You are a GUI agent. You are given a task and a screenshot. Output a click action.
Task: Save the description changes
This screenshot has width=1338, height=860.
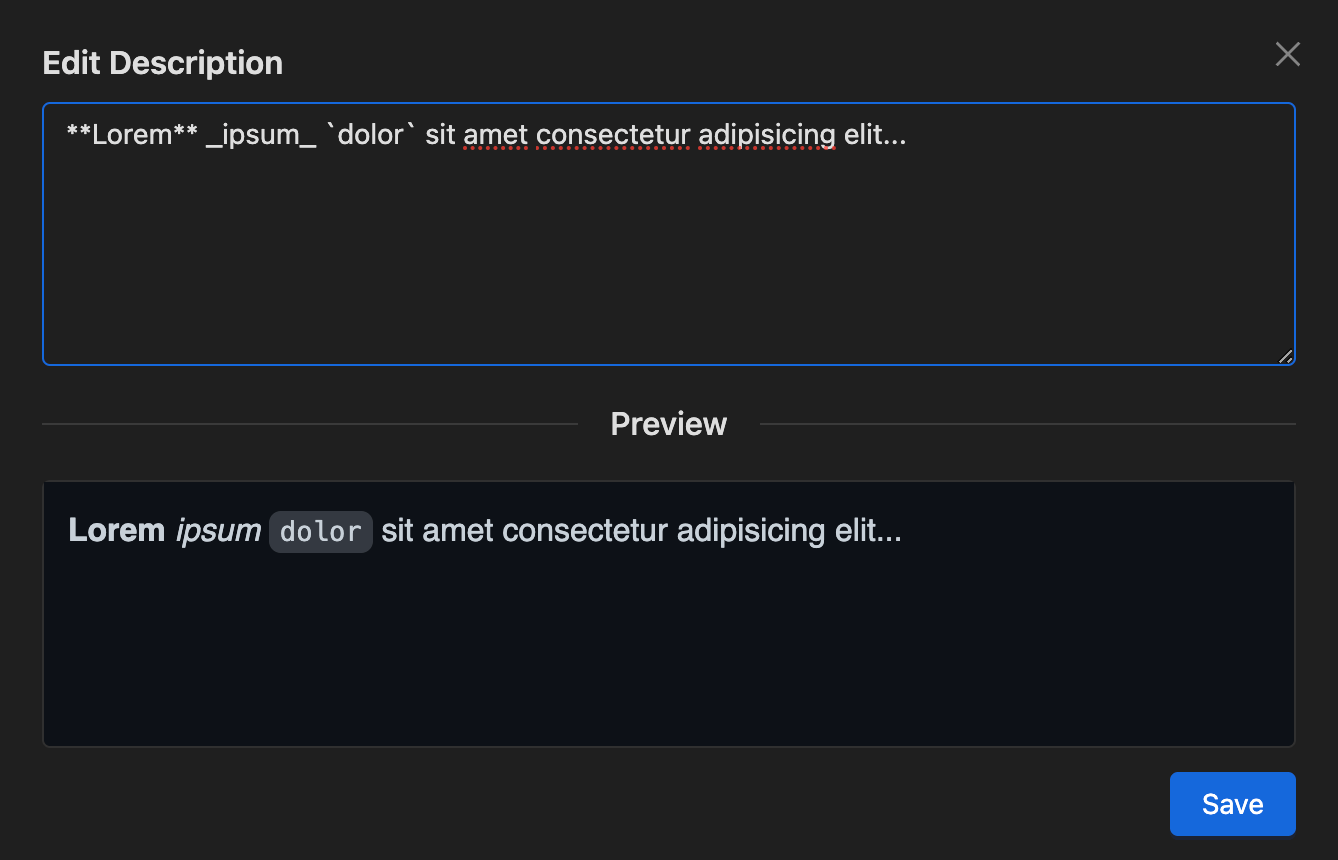pos(1232,804)
